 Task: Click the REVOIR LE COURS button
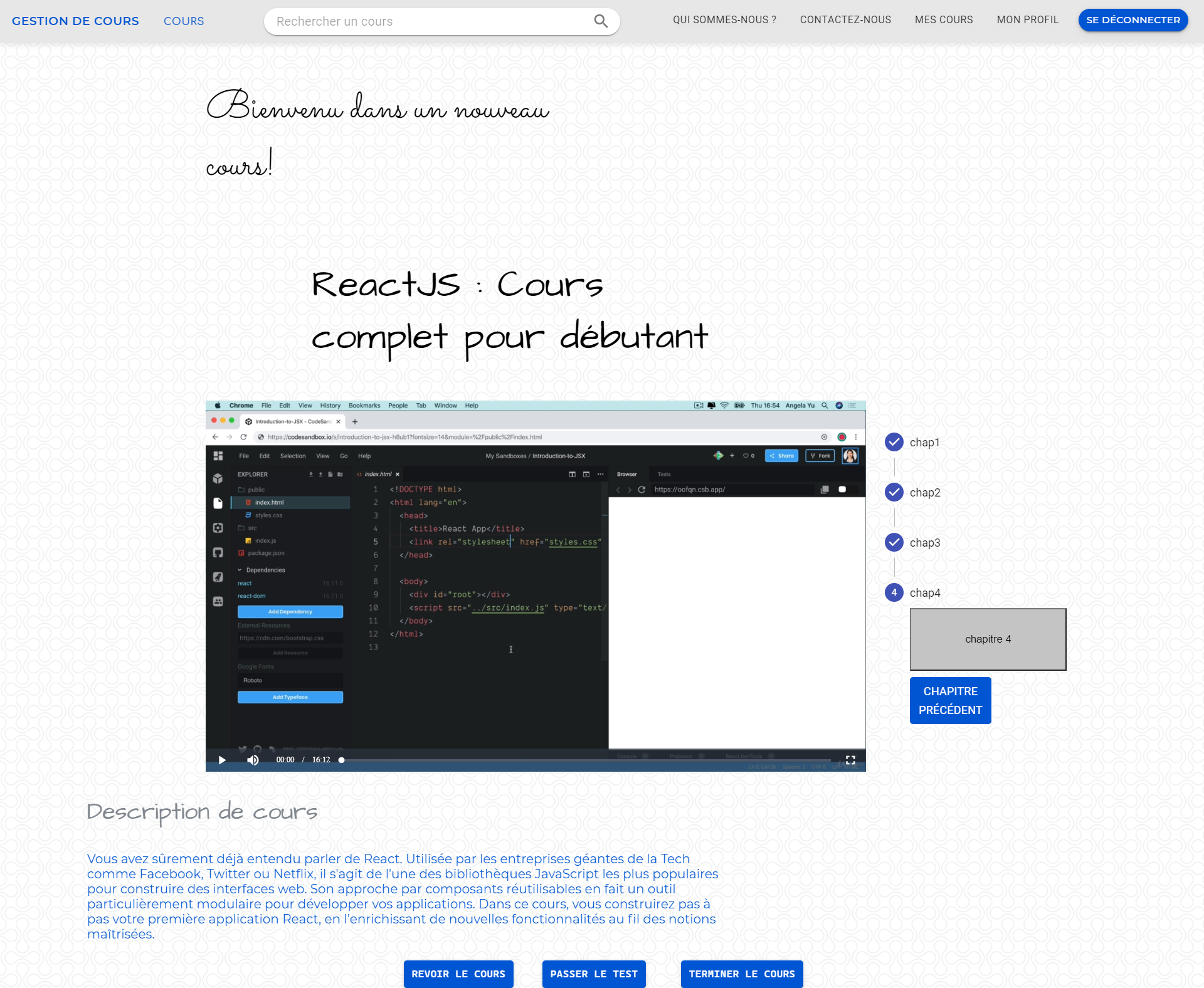[x=458, y=974]
